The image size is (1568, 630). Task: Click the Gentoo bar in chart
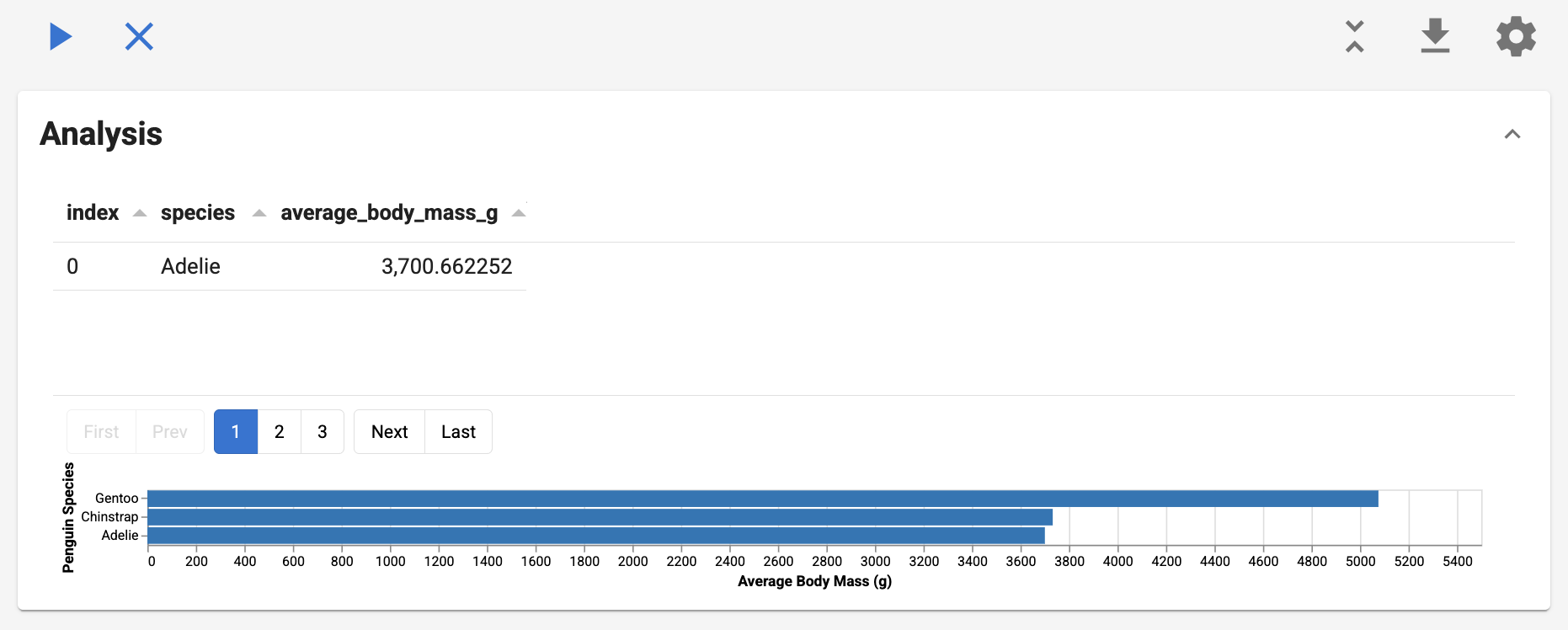(762, 499)
